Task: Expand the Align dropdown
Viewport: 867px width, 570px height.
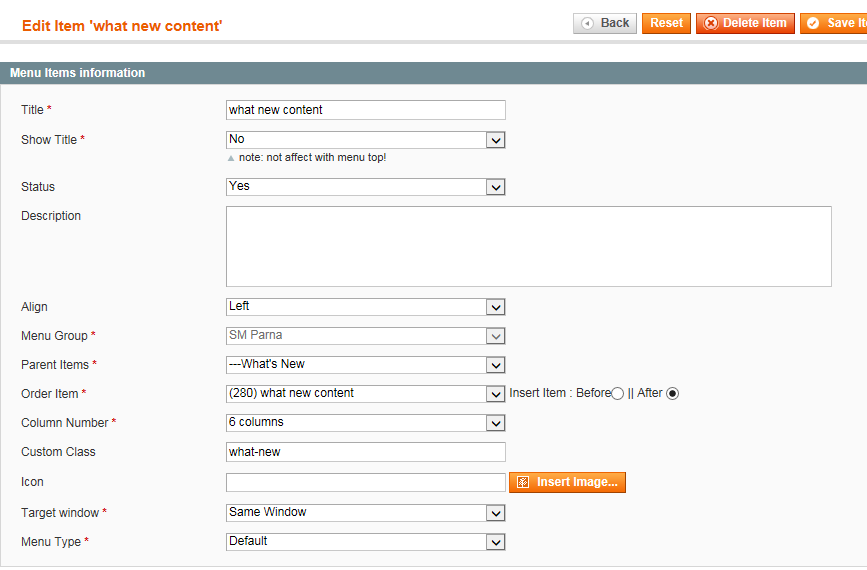Action: [x=365, y=307]
